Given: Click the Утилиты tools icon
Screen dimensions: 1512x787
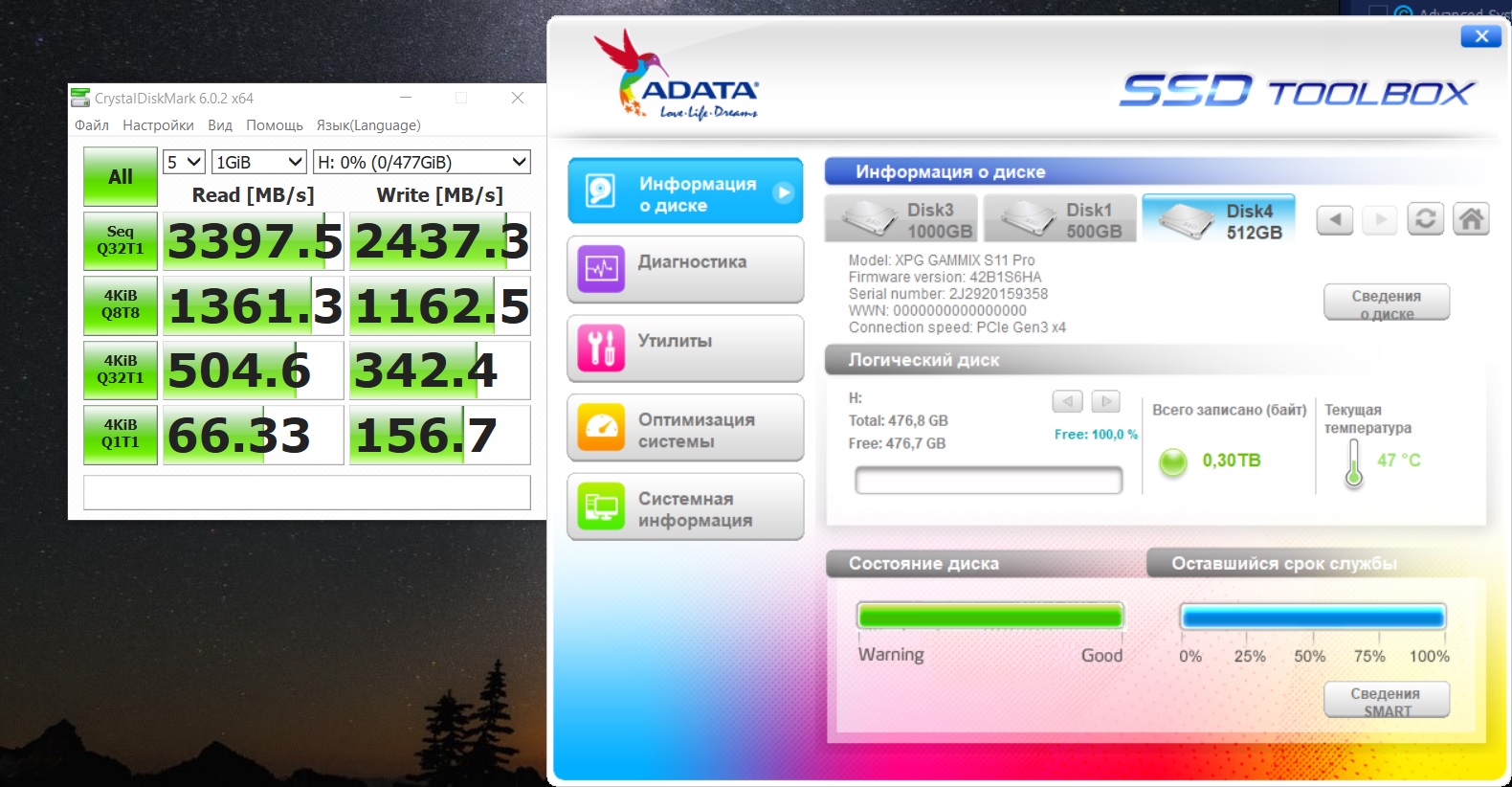Looking at the screenshot, I should [x=601, y=349].
